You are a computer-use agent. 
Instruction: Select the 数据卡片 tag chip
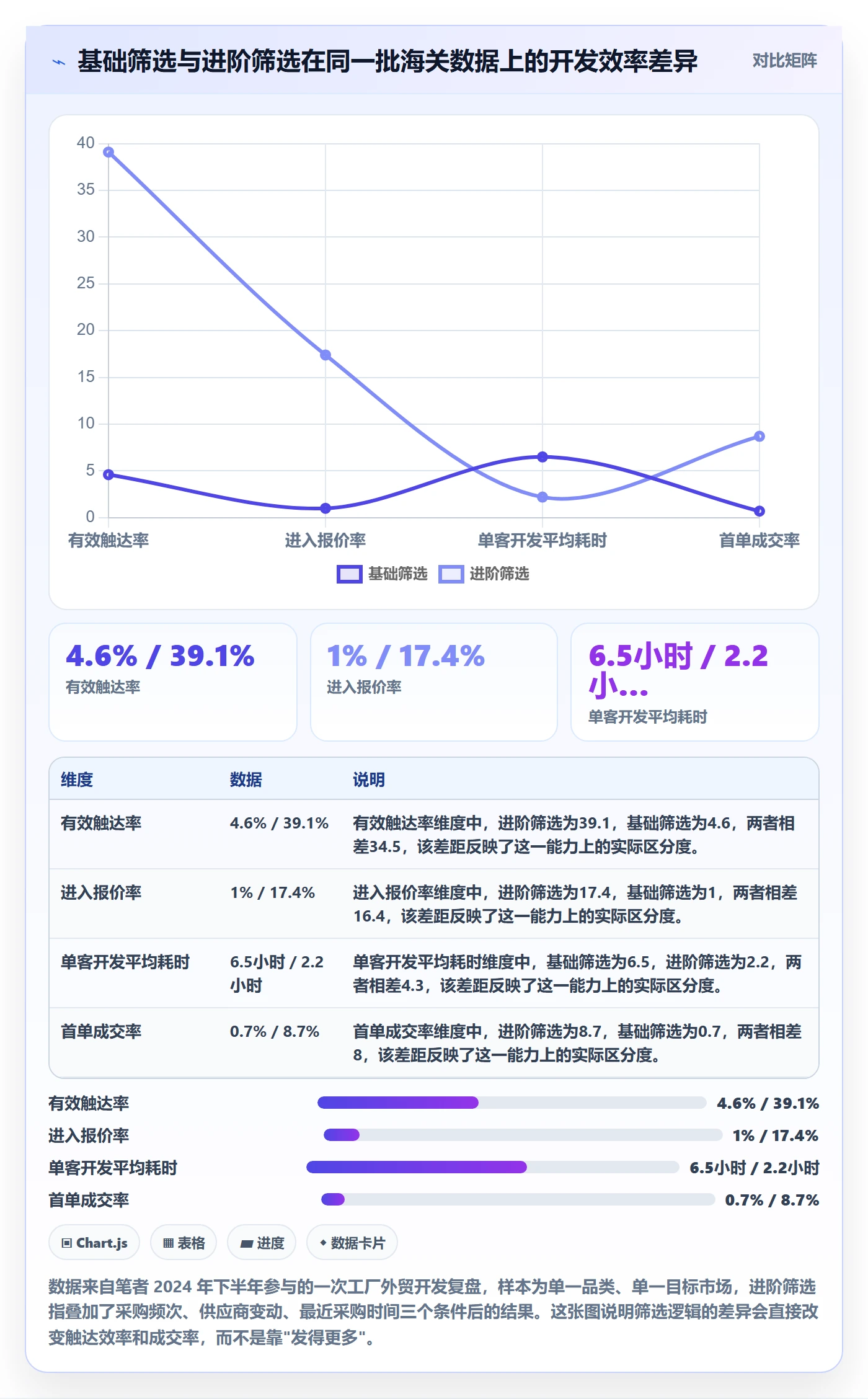352,1243
